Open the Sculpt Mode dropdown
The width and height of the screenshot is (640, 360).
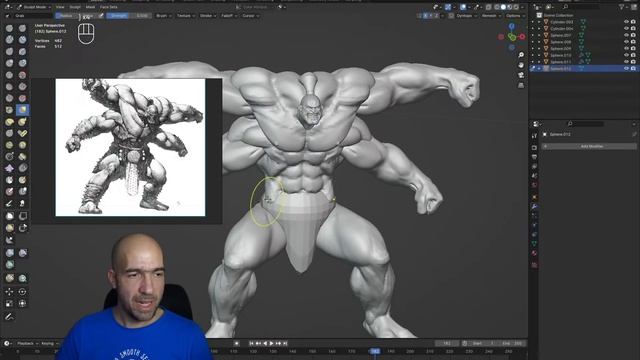tap(34, 7)
